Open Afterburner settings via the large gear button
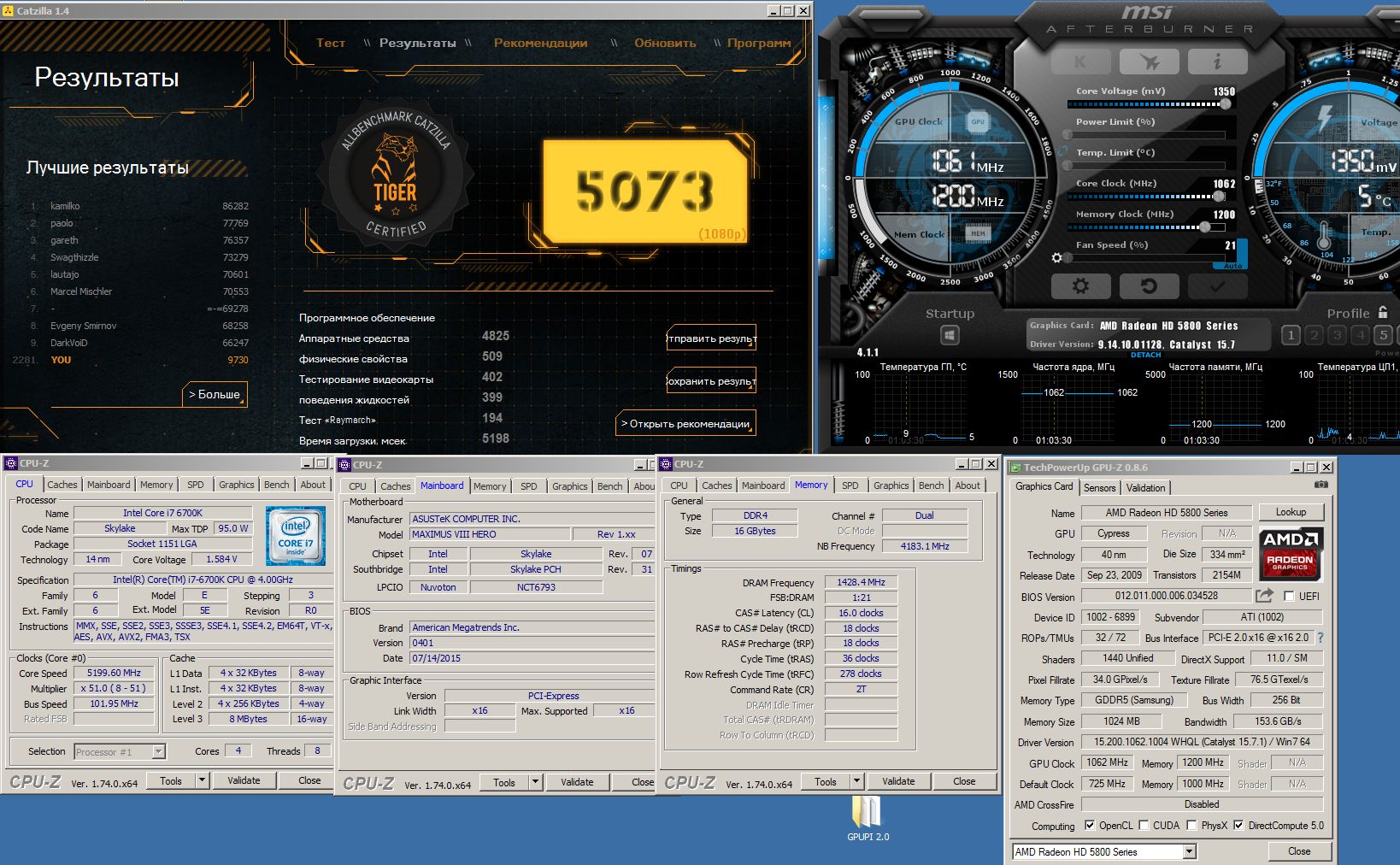This screenshot has height=865, width=1400. point(1080,286)
